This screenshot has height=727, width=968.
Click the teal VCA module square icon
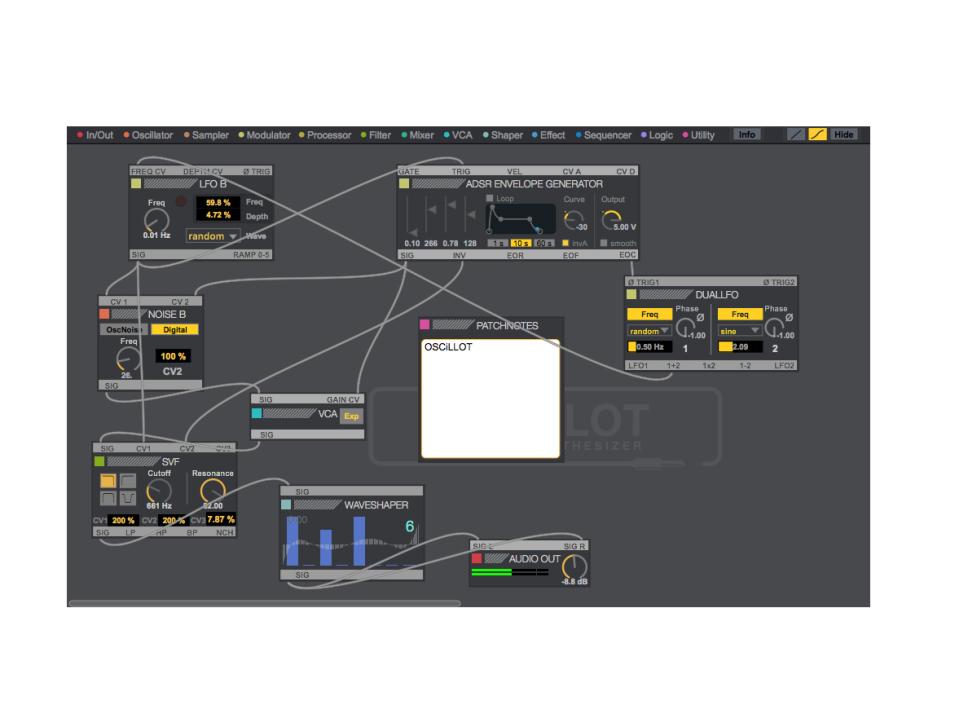pyautogui.click(x=256, y=413)
